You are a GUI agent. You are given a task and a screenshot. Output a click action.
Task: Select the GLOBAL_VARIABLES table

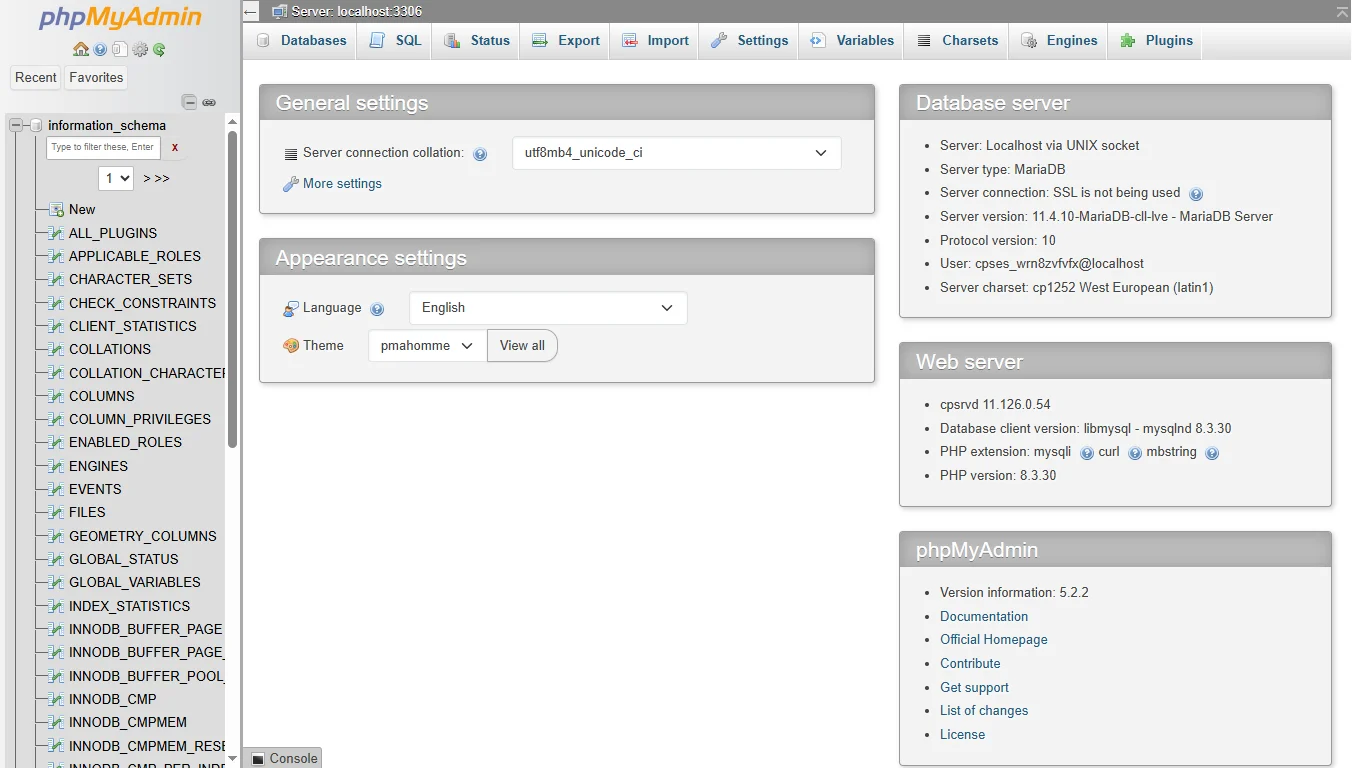tap(134, 582)
